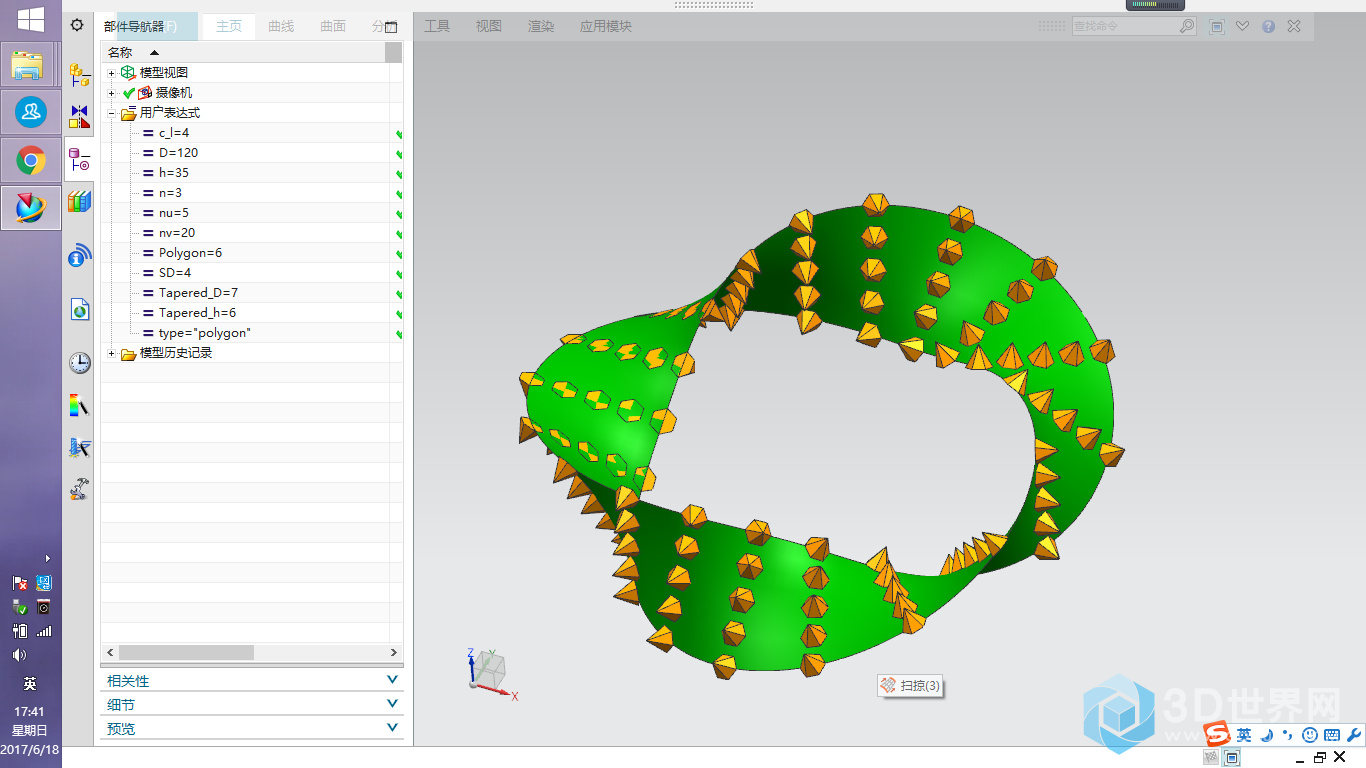Viewport: 1366px width, 768px height.
Task: Click the 扫掠(3) feature tooltip label
Action: coord(920,686)
